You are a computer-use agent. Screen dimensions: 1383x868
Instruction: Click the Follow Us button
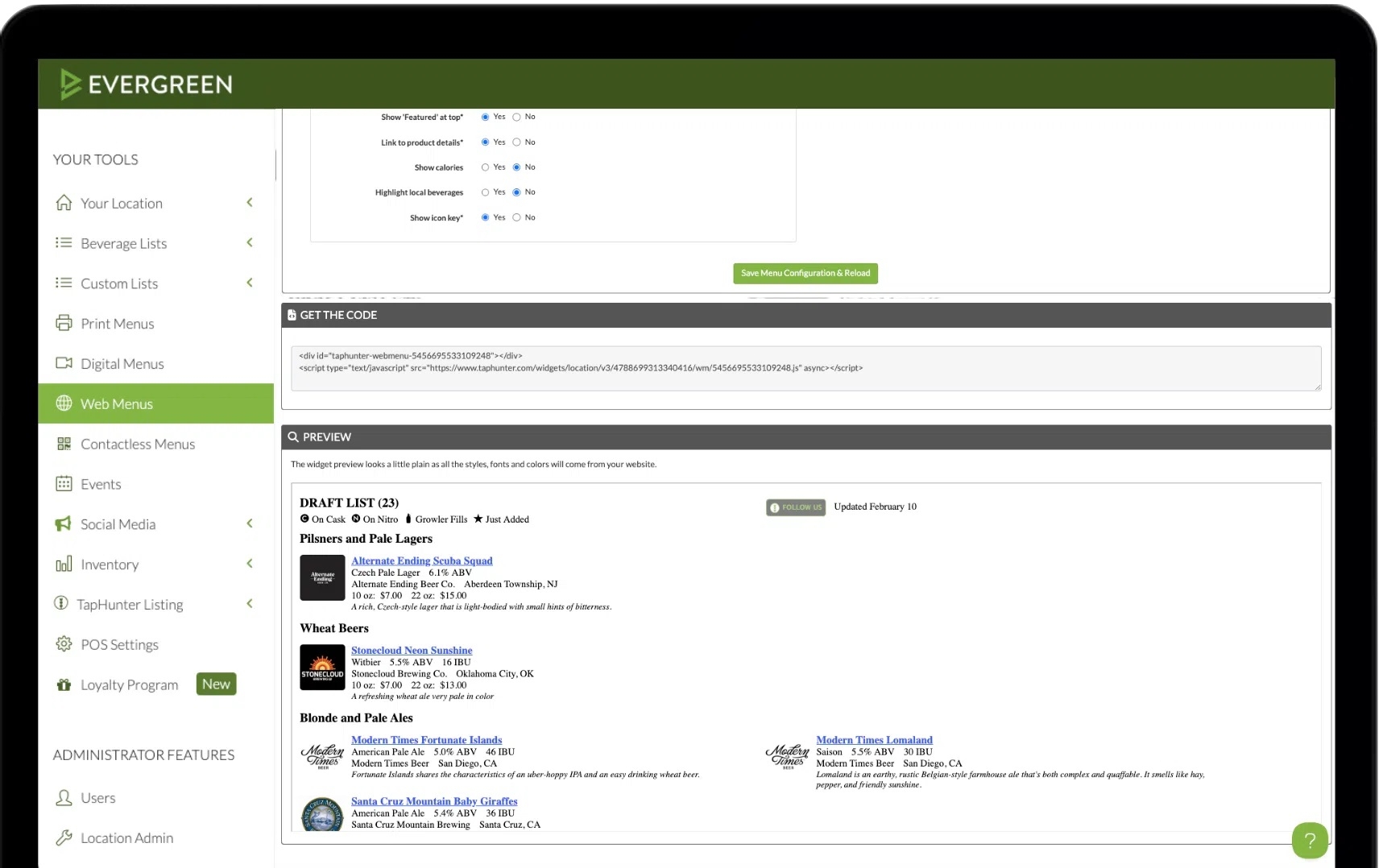796,507
